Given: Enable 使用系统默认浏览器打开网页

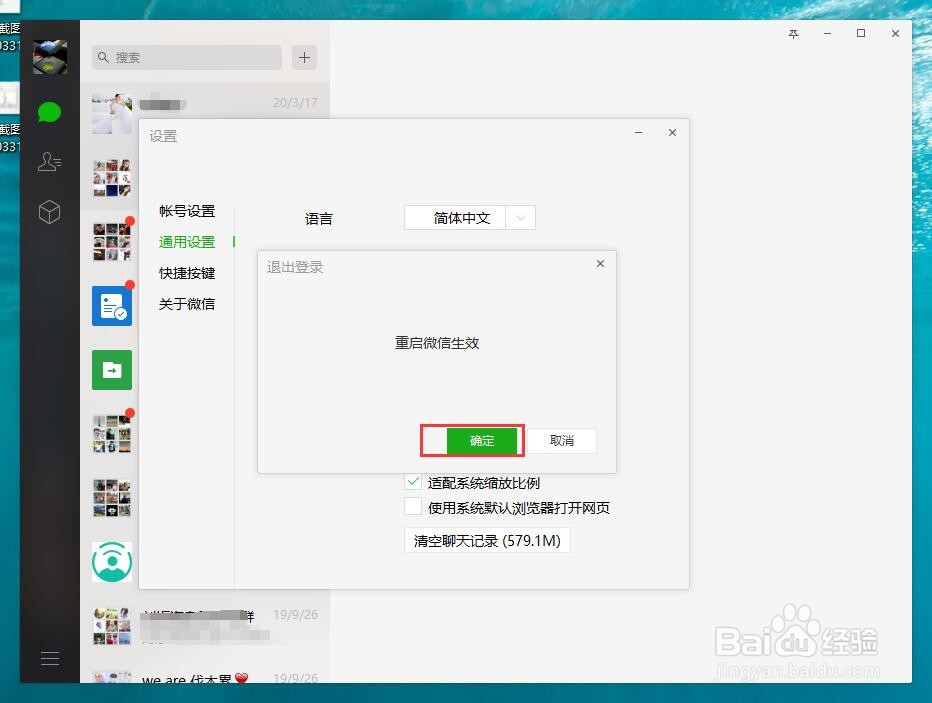Looking at the screenshot, I should click(x=413, y=506).
